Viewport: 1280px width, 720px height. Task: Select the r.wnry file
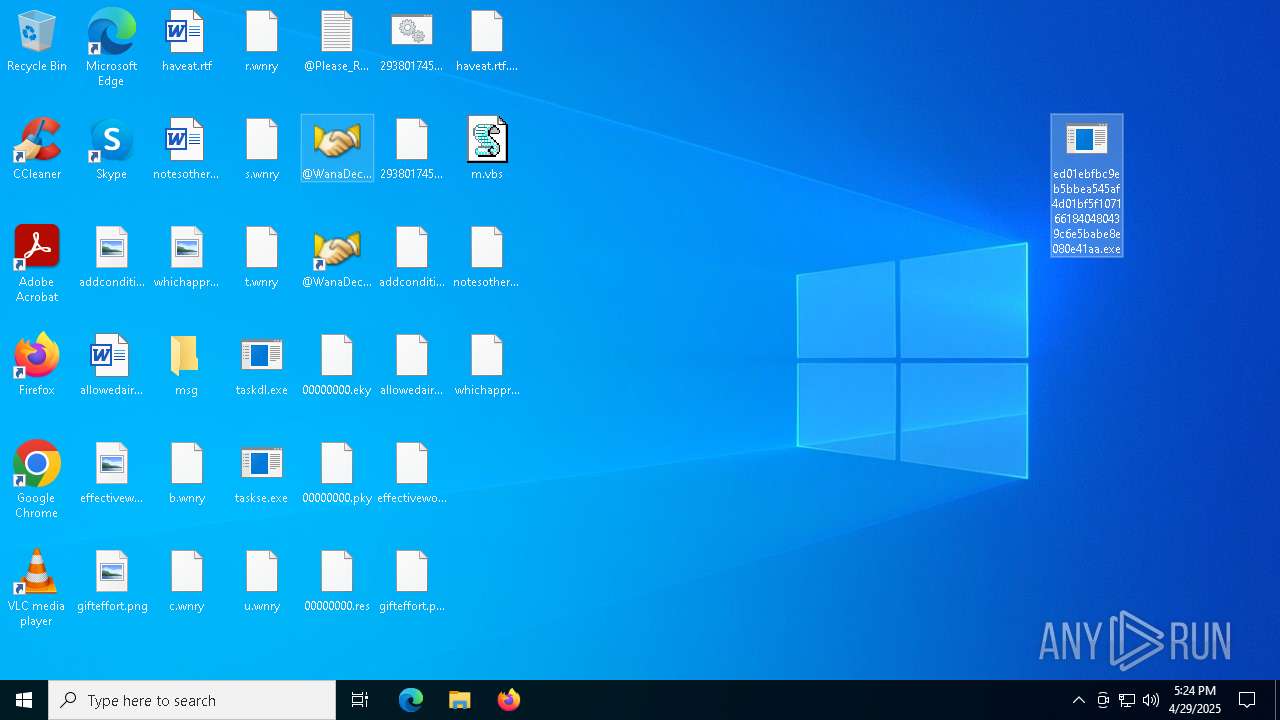262,42
